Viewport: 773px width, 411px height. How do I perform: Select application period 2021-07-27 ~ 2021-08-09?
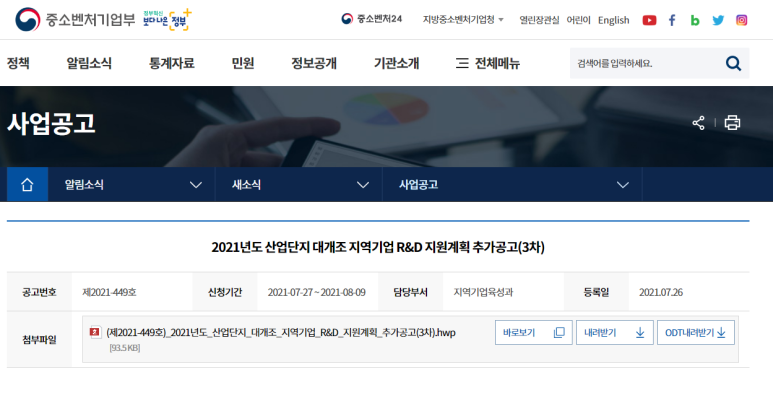point(316,292)
